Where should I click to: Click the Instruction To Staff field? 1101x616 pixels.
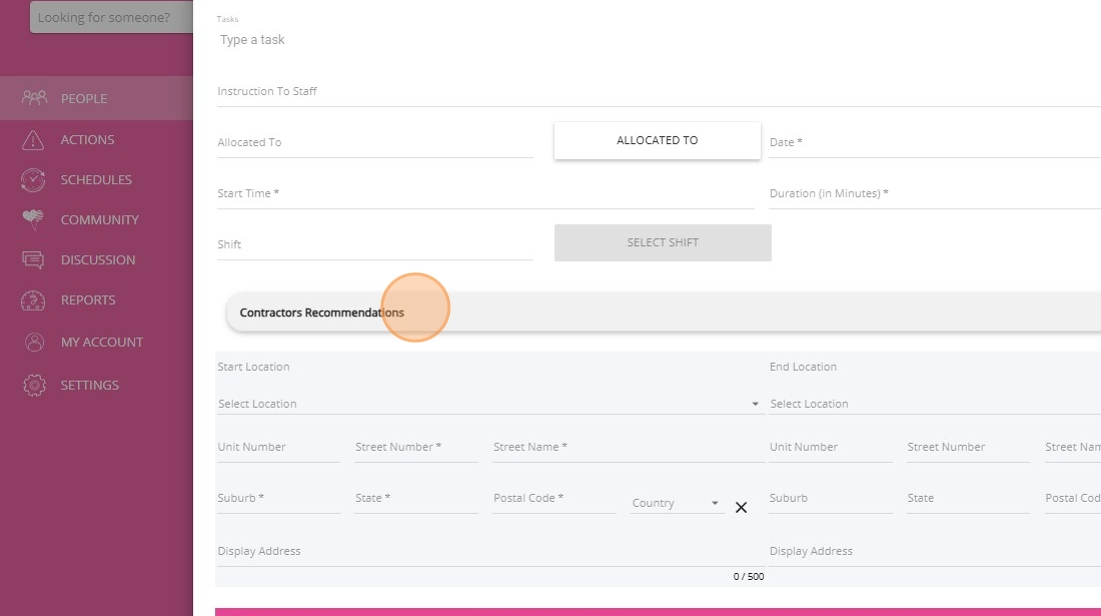(x=658, y=92)
